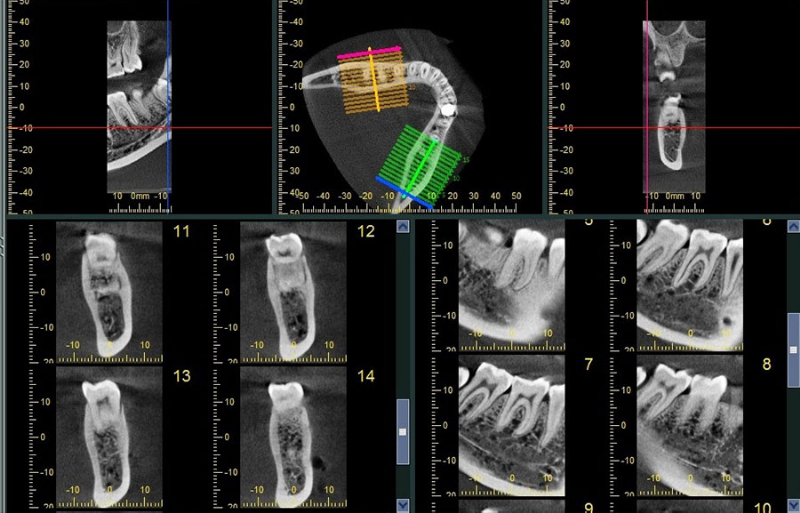Click the yellow-orange center axis of orange stack
The width and height of the screenshot is (800, 513).
374,80
